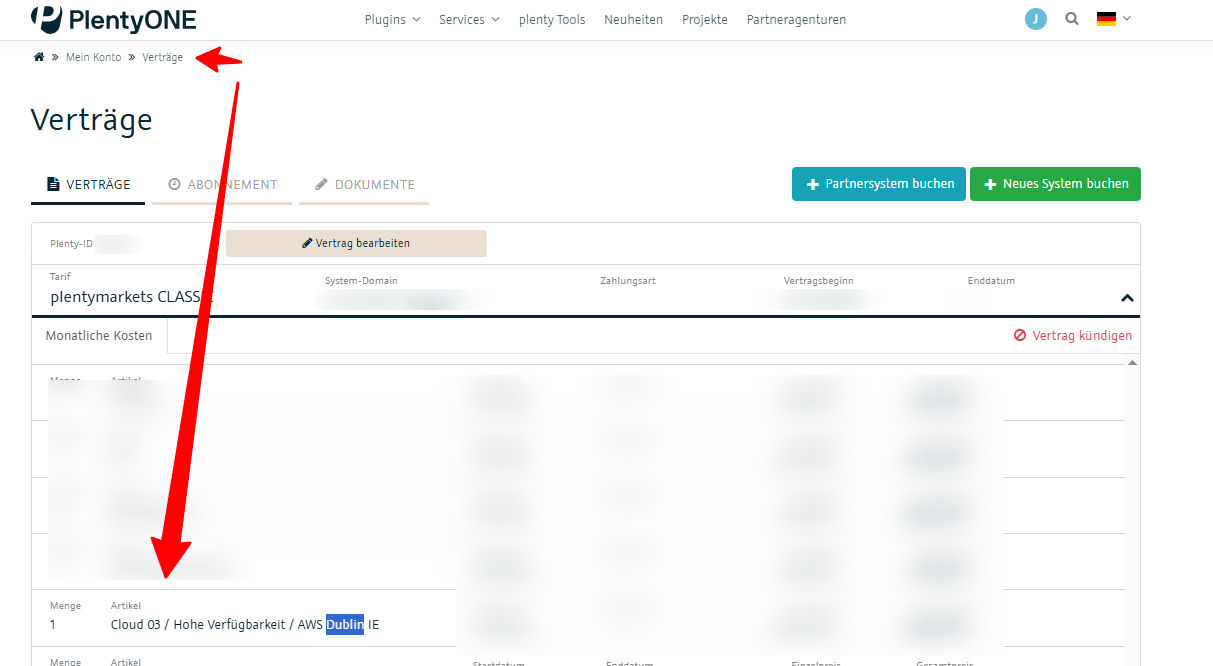Open language selector chevron
The height and width of the screenshot is (666, 1213).
[1127, 19]
